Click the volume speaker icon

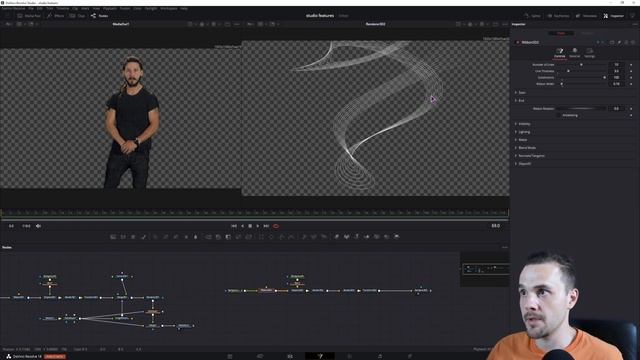[x=38, y=226]
